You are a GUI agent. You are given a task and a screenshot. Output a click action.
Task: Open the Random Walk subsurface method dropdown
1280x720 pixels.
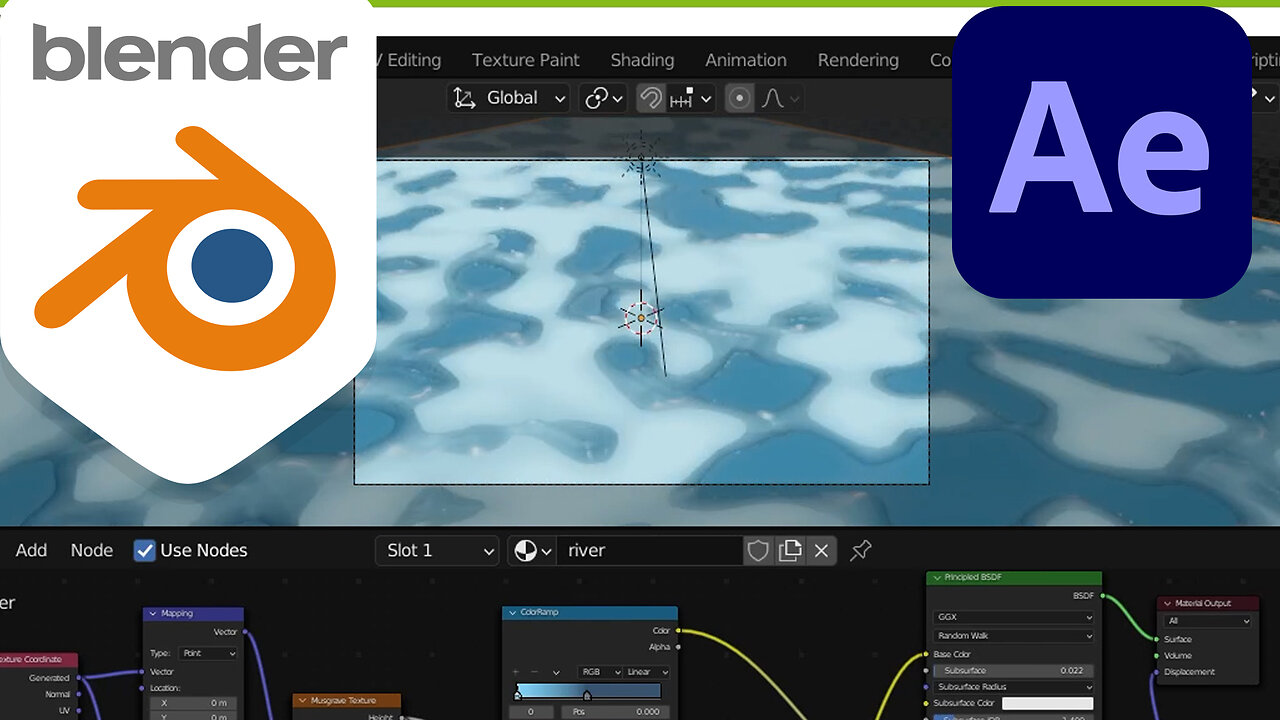coord(1014,636)
